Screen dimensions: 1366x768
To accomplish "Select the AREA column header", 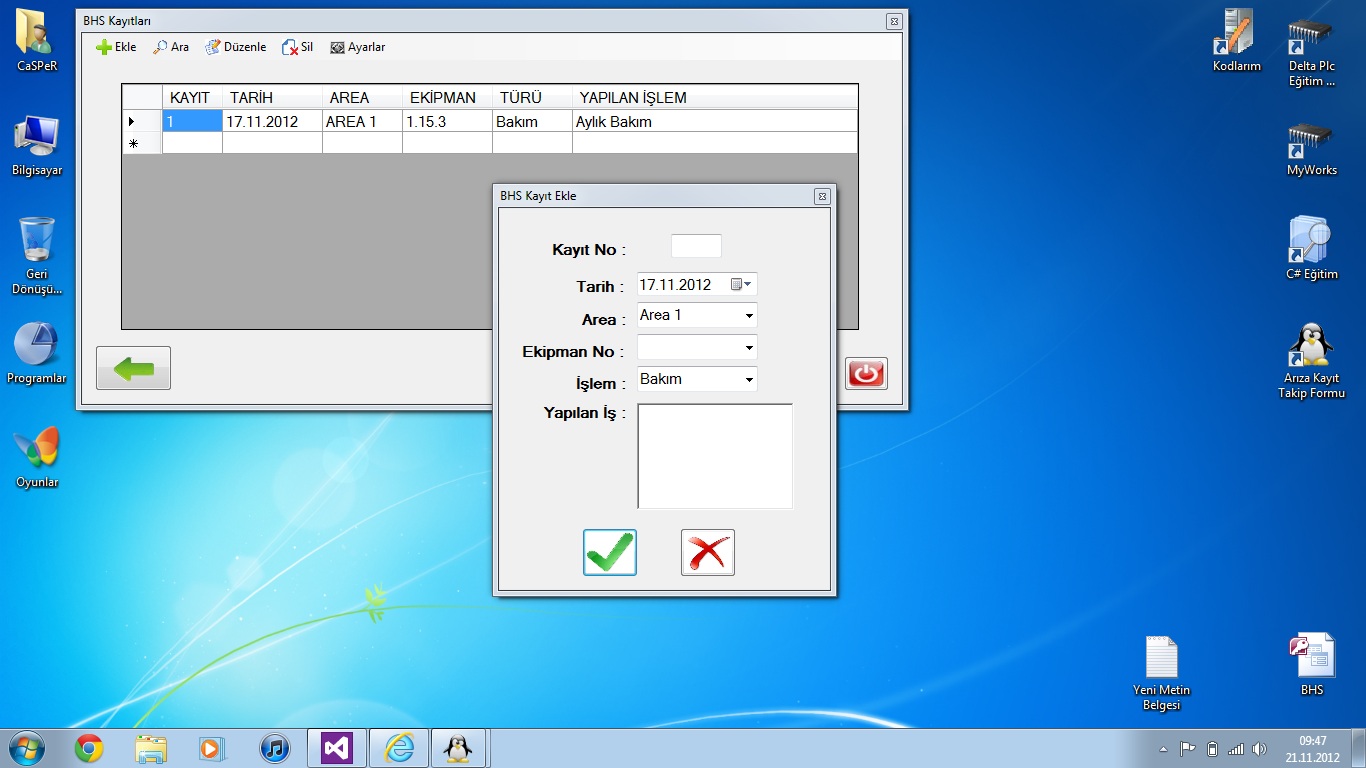I will (362, 97).
